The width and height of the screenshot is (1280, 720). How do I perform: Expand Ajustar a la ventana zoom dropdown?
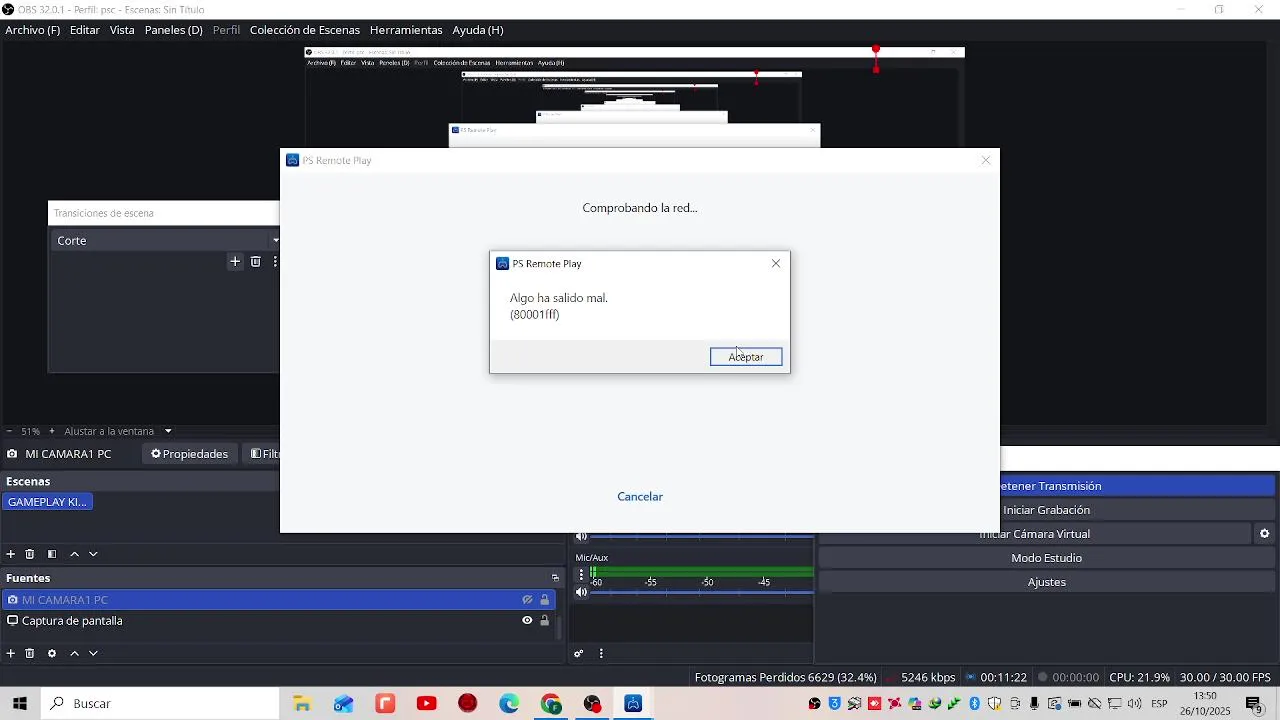tap(168, 431)
